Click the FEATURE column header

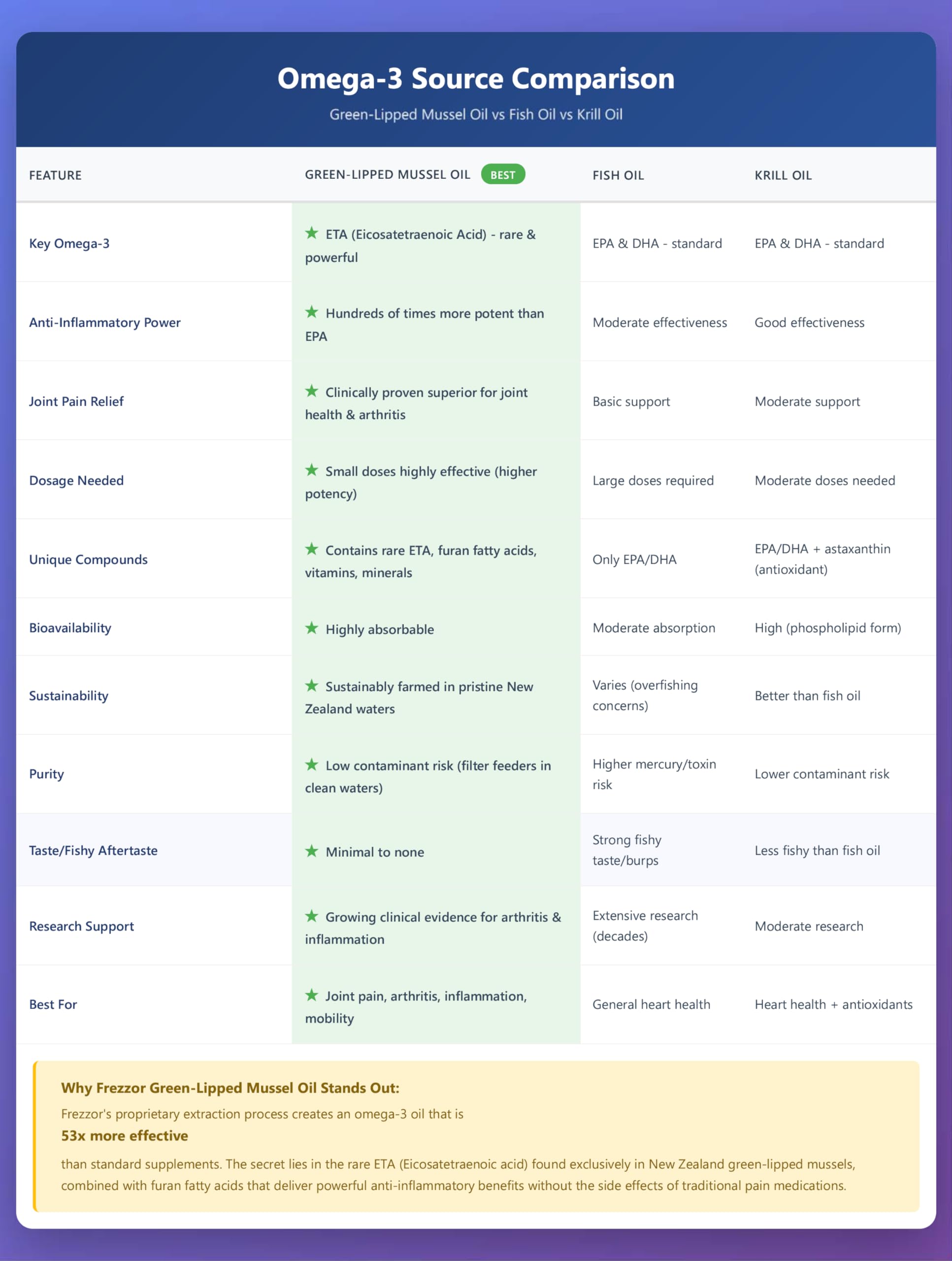pos(55,175)
